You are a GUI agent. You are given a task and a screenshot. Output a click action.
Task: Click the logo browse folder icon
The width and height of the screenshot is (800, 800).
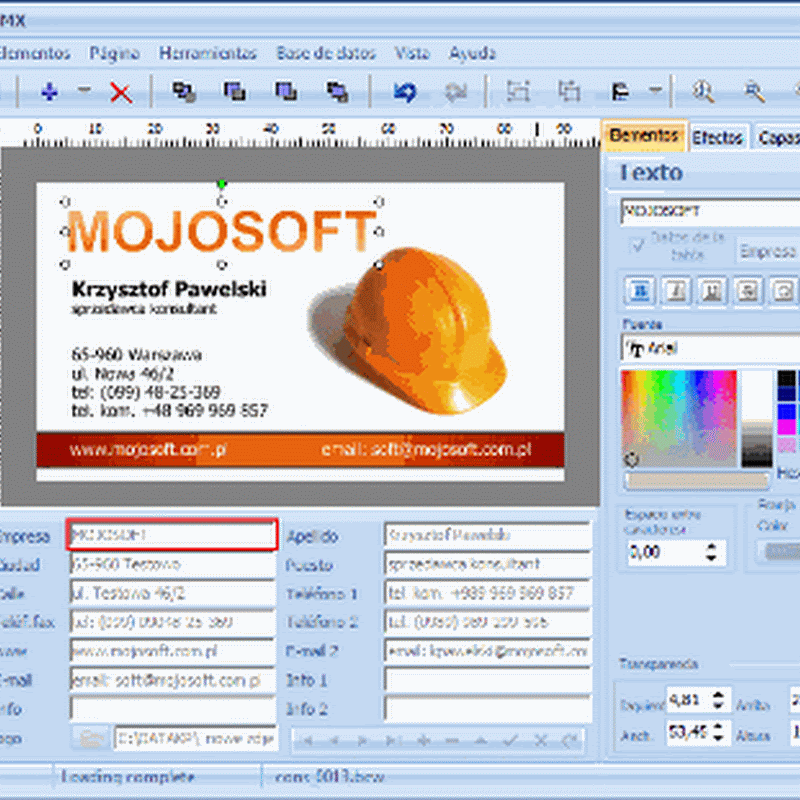(90, 738)
